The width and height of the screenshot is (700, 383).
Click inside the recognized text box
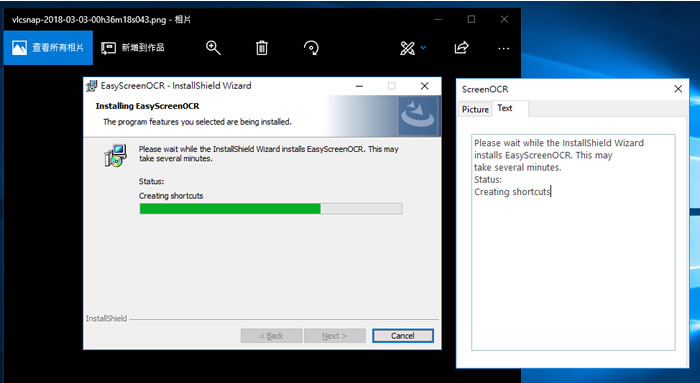point(573,242)
